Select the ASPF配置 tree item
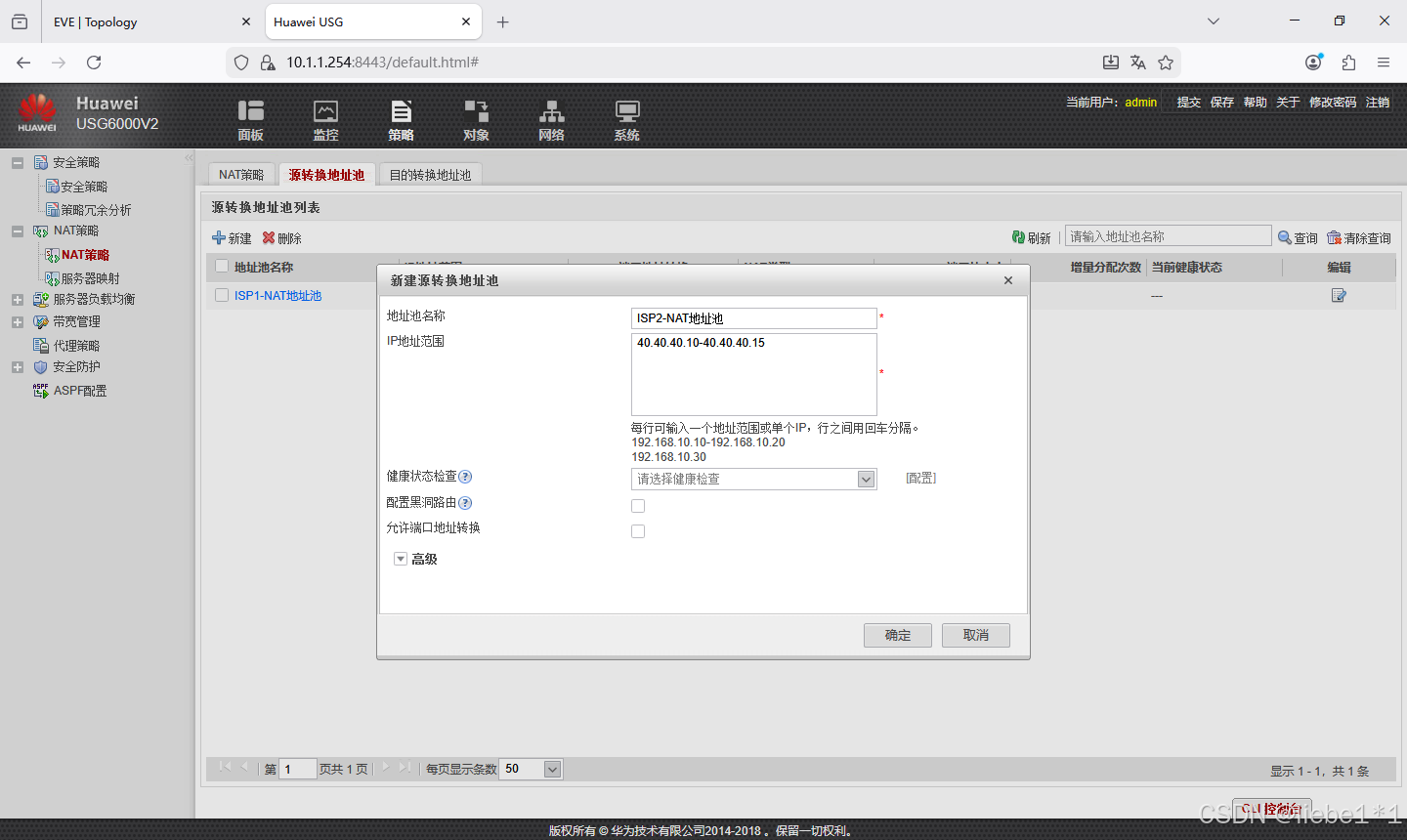The width and height of the screenshot is (1407, 840). pos(80,391)
